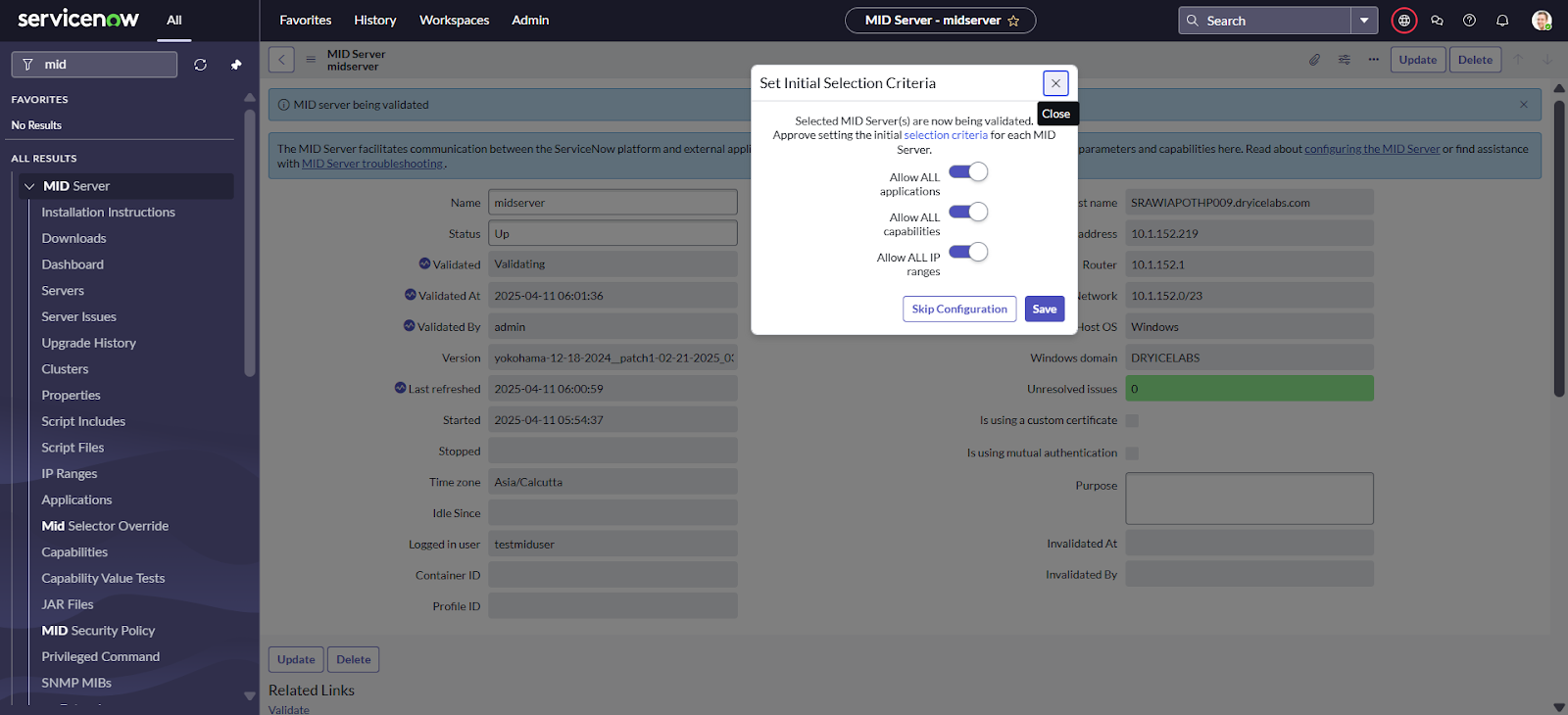Pin the navigation menu panel
The height and width of the screenshot is (715, 1568).
pyautogui.click(x=236, y=65)
